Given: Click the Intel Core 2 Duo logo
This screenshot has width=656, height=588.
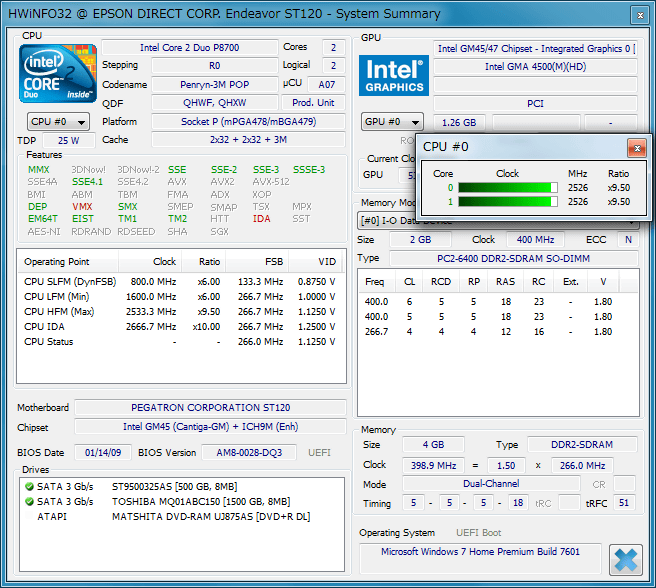Looking at the screenshot, I should pos(58,74).
